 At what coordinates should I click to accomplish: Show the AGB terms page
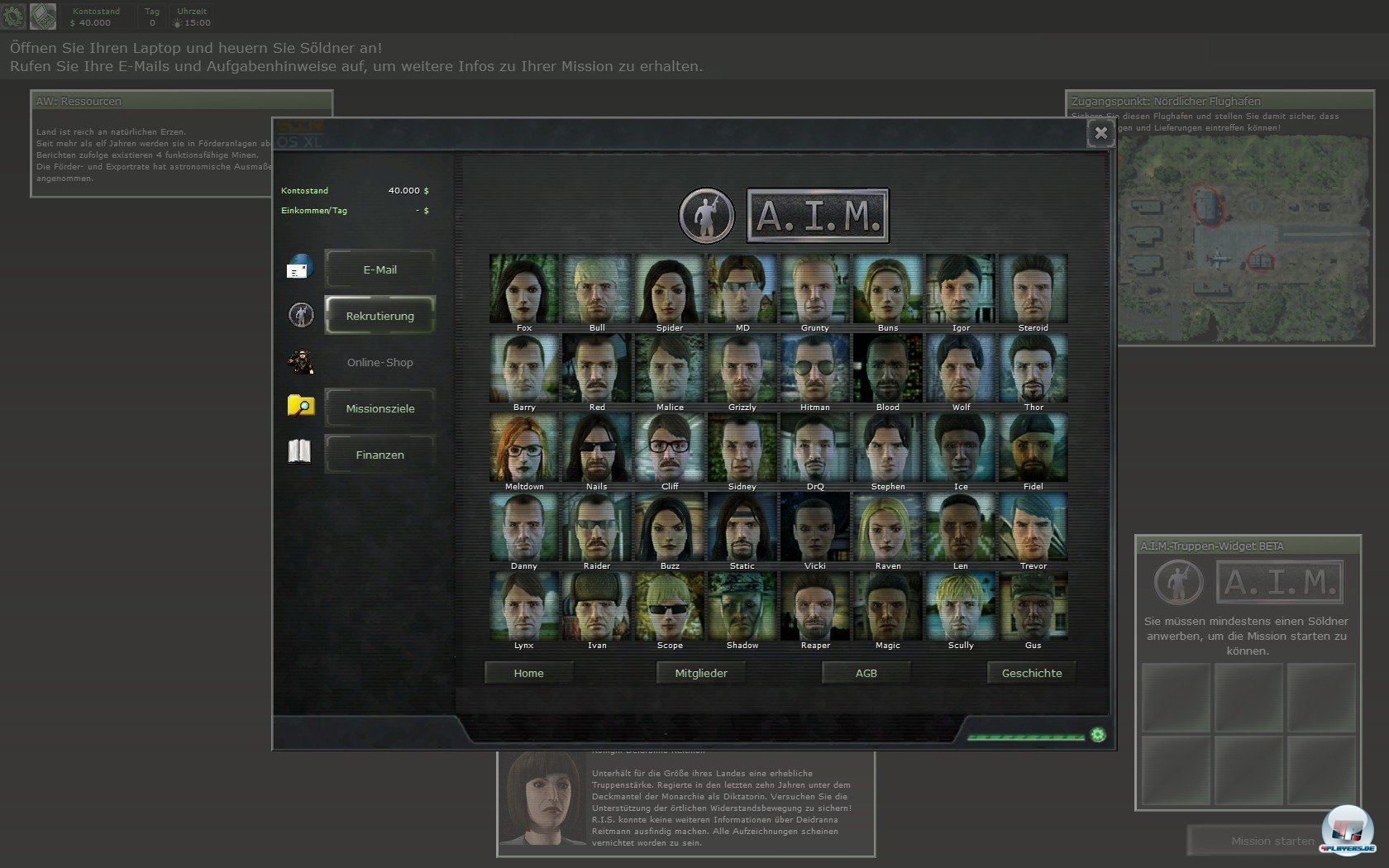pos(866,673)
